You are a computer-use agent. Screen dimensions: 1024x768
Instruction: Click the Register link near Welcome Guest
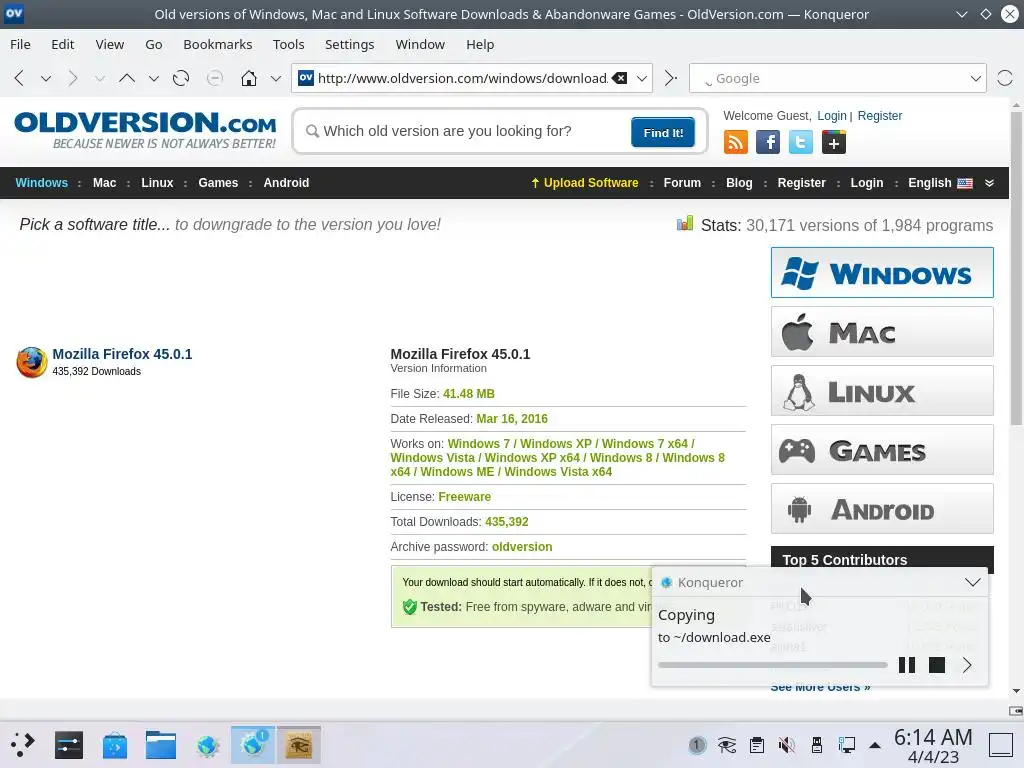click(880, 116)
